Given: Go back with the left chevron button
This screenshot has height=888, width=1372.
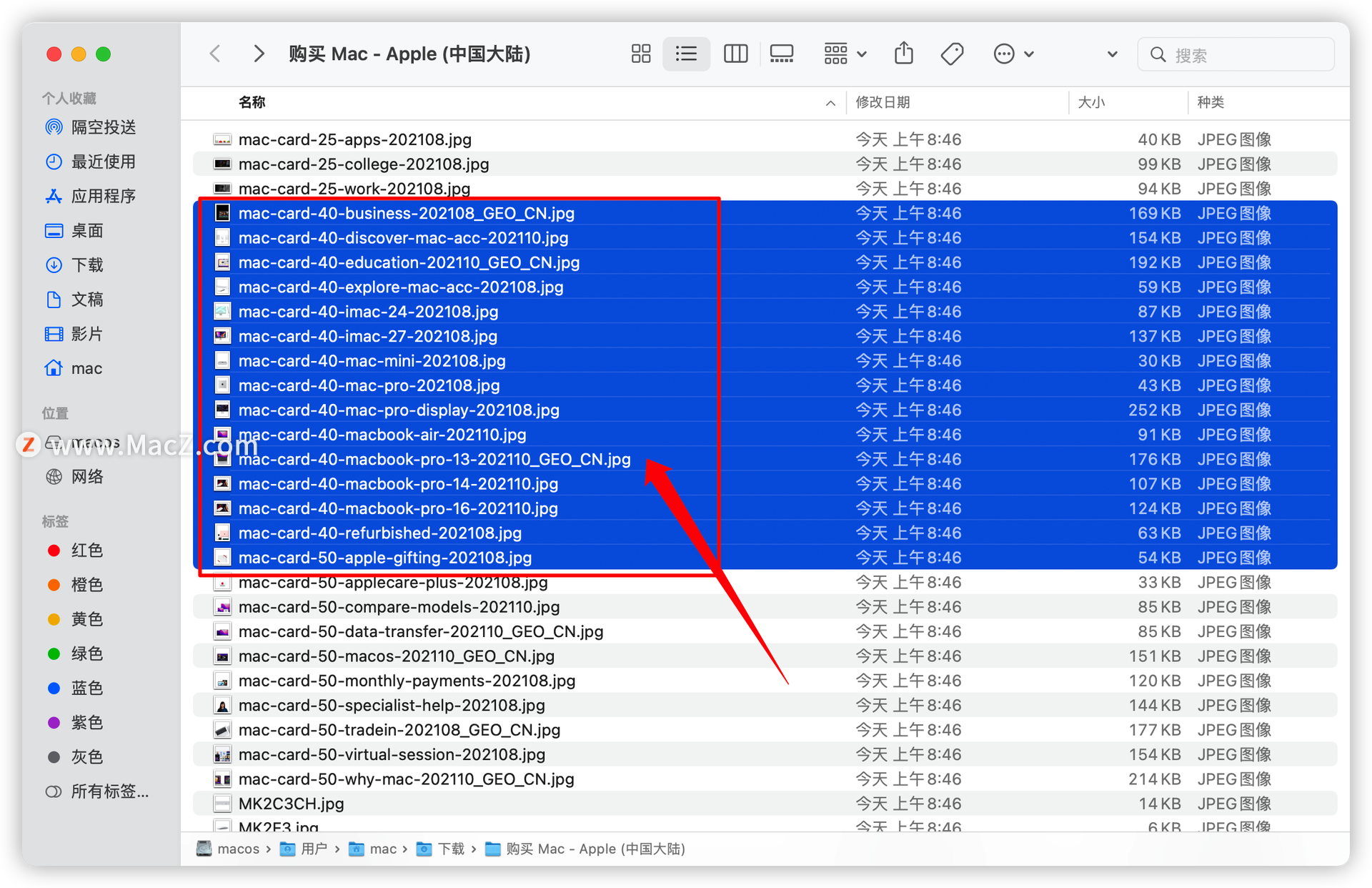Looking at the screenshot, I should [215, 54].
